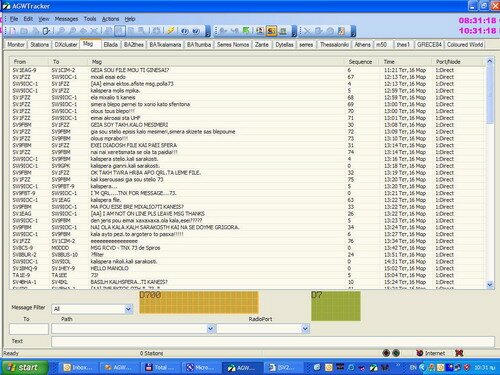Click the first blue round info icon
500x375 pixels.
(185, 31)
